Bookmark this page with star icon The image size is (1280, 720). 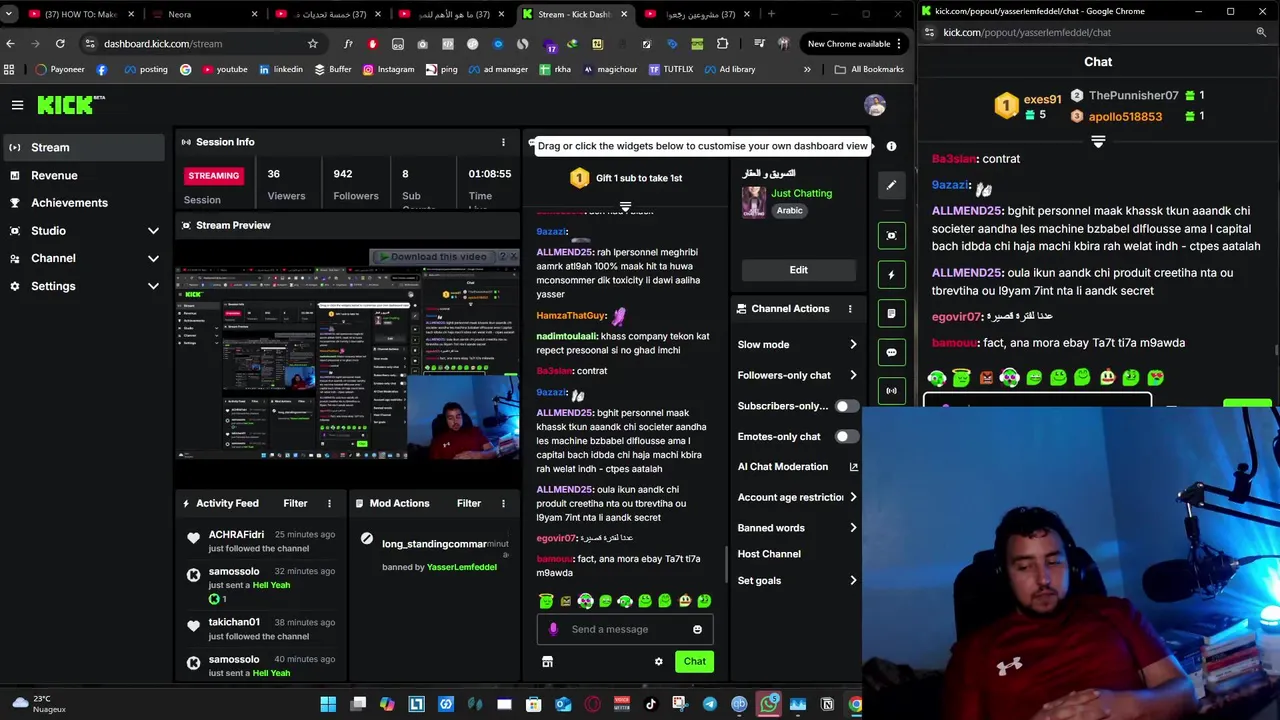pyautogui.click(x=312, y=44)
